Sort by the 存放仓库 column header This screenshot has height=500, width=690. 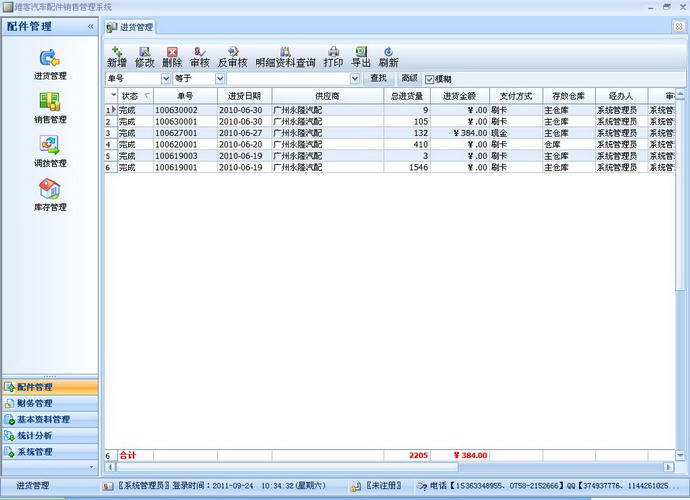(569, 96)
